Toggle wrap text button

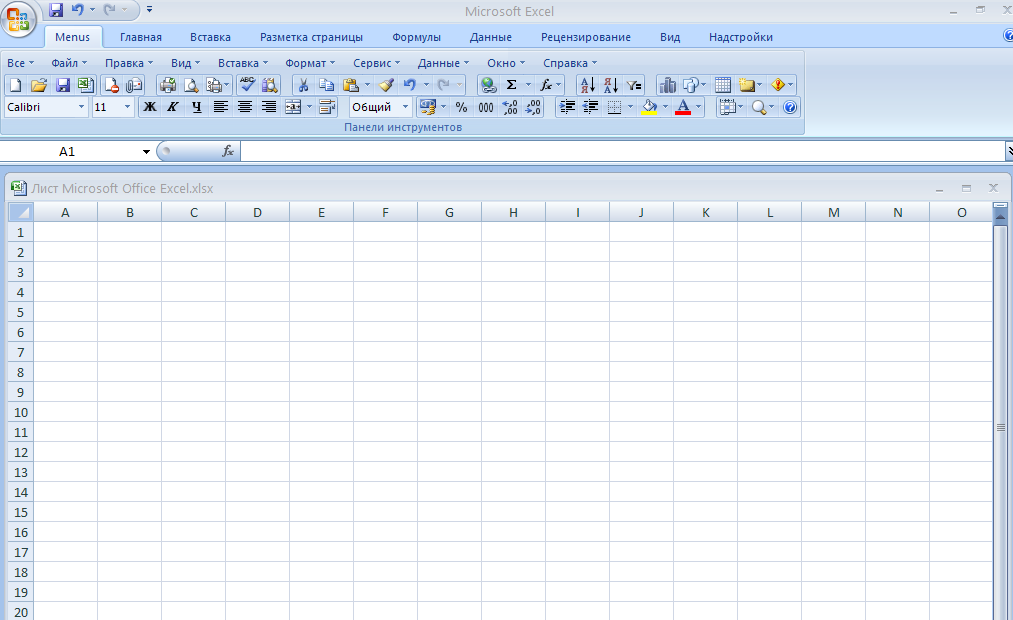coord(327,107)
